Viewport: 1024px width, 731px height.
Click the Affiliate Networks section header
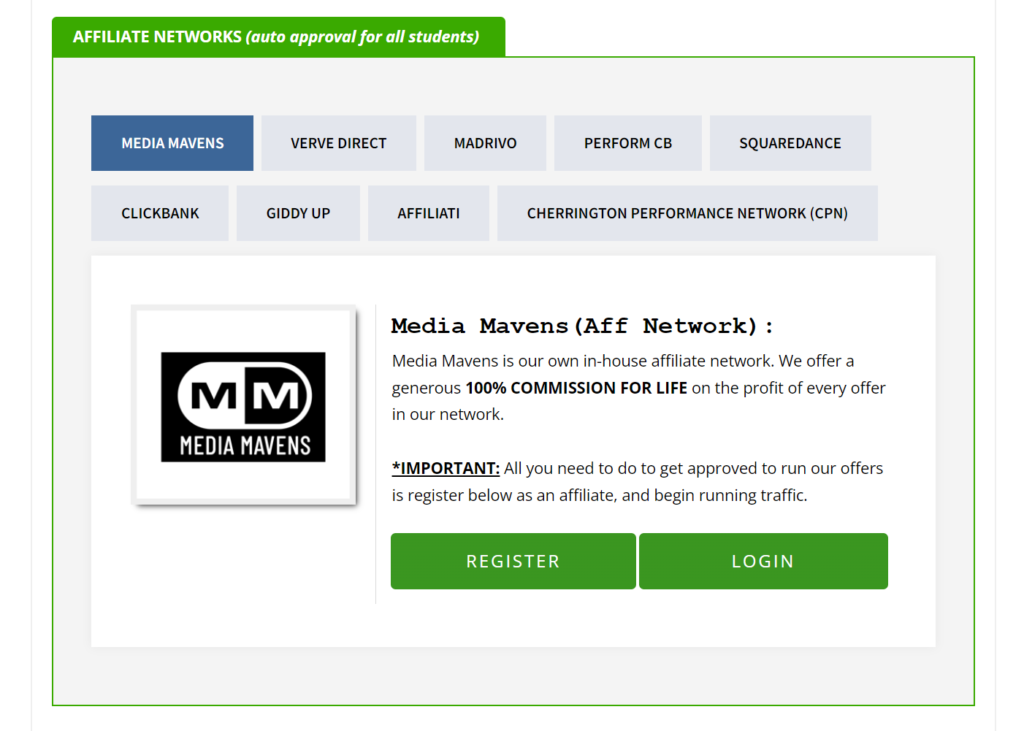point(279,37)
